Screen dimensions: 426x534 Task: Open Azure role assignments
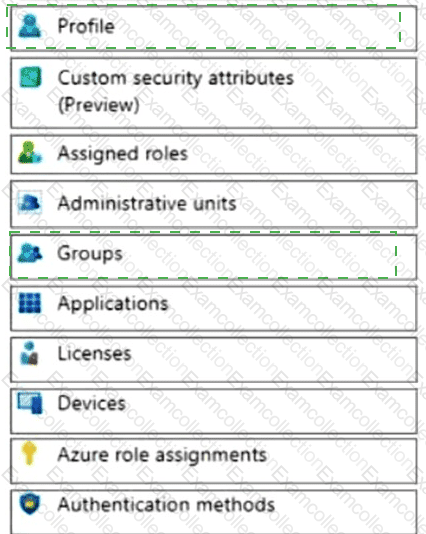(x=214, y=461)
